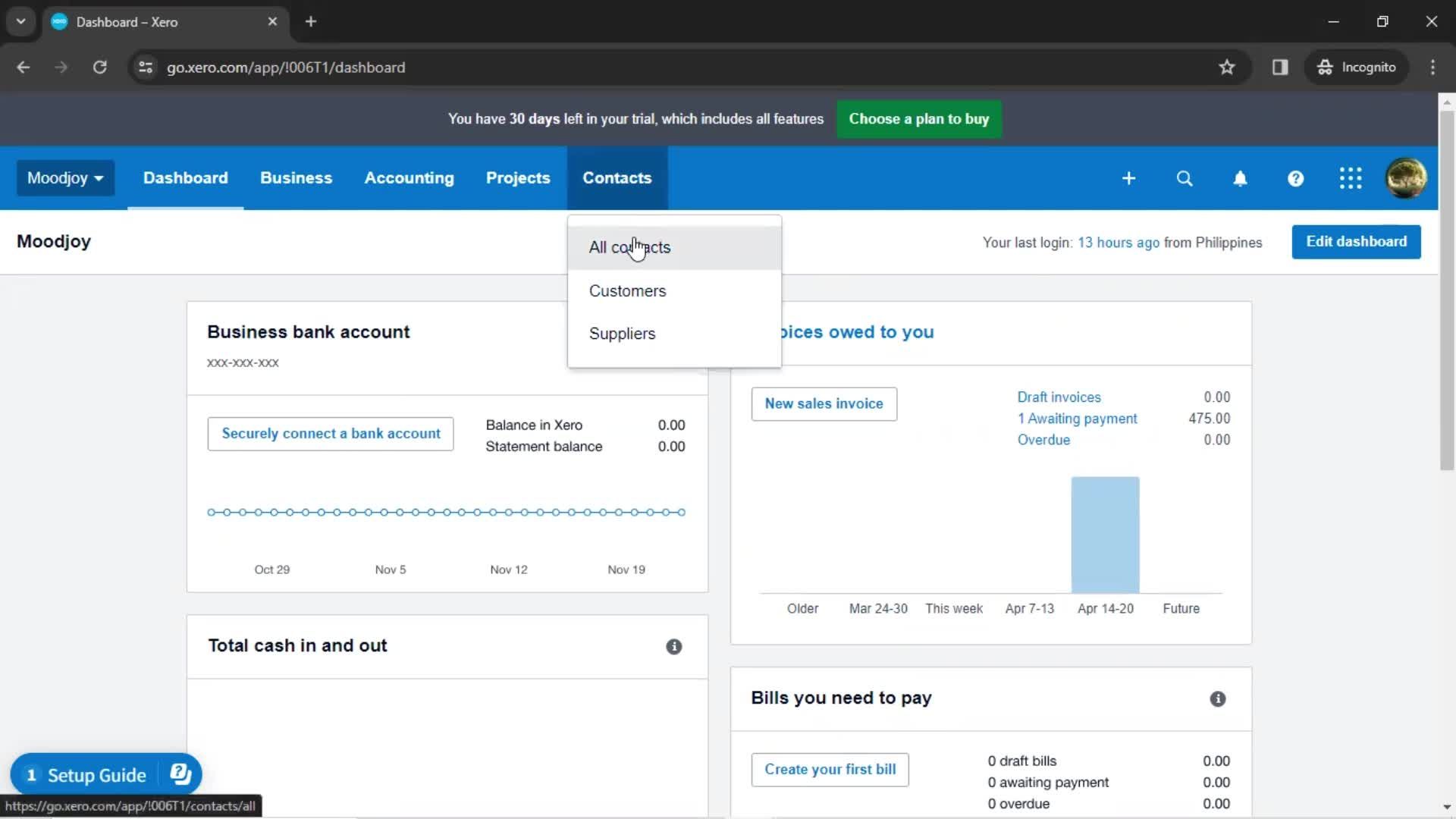1456x819 pixels.
Task: Click the browser address bar URL
Action: coord(286,67)
